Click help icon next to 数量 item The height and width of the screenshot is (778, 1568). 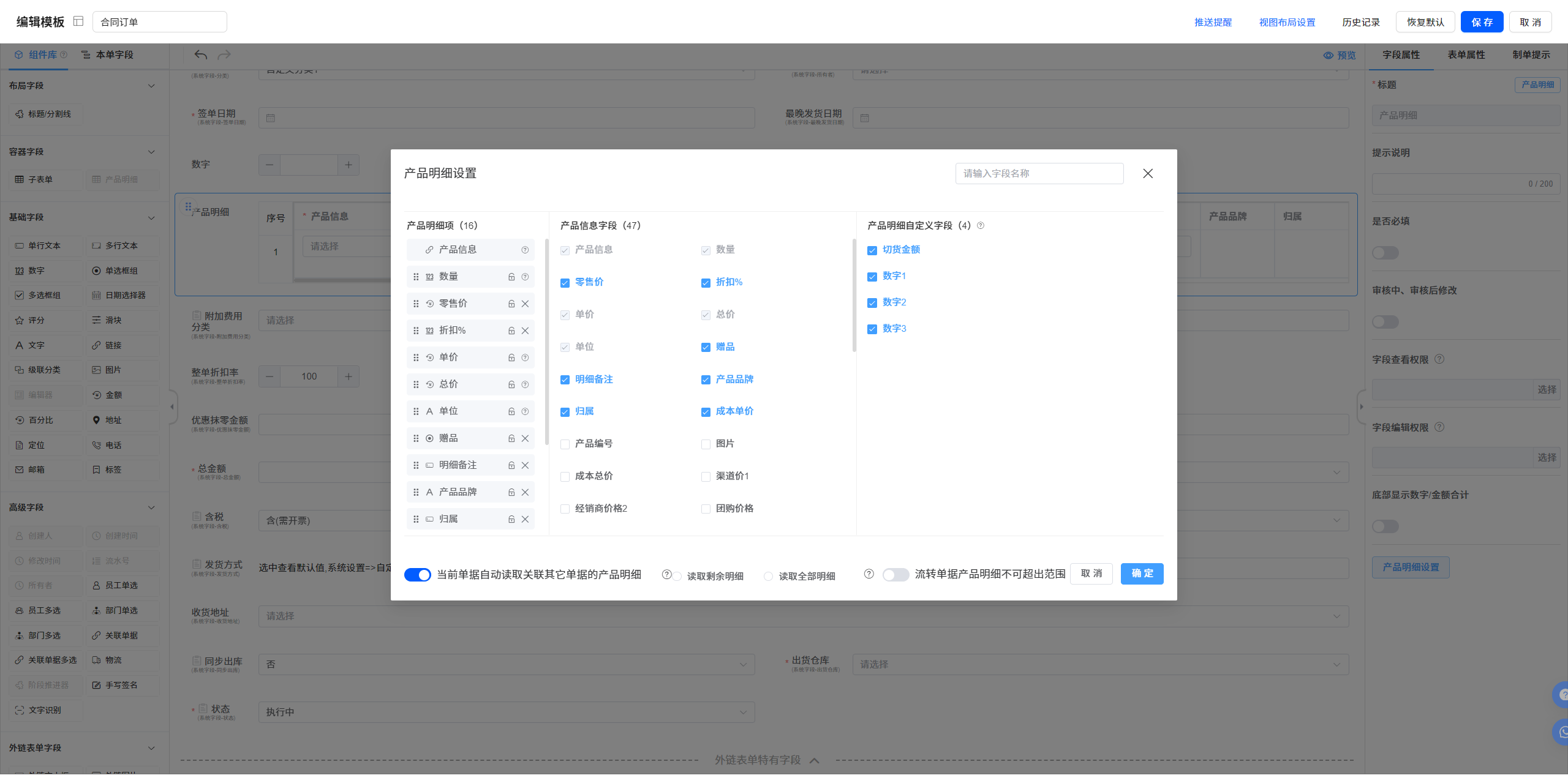525,277
